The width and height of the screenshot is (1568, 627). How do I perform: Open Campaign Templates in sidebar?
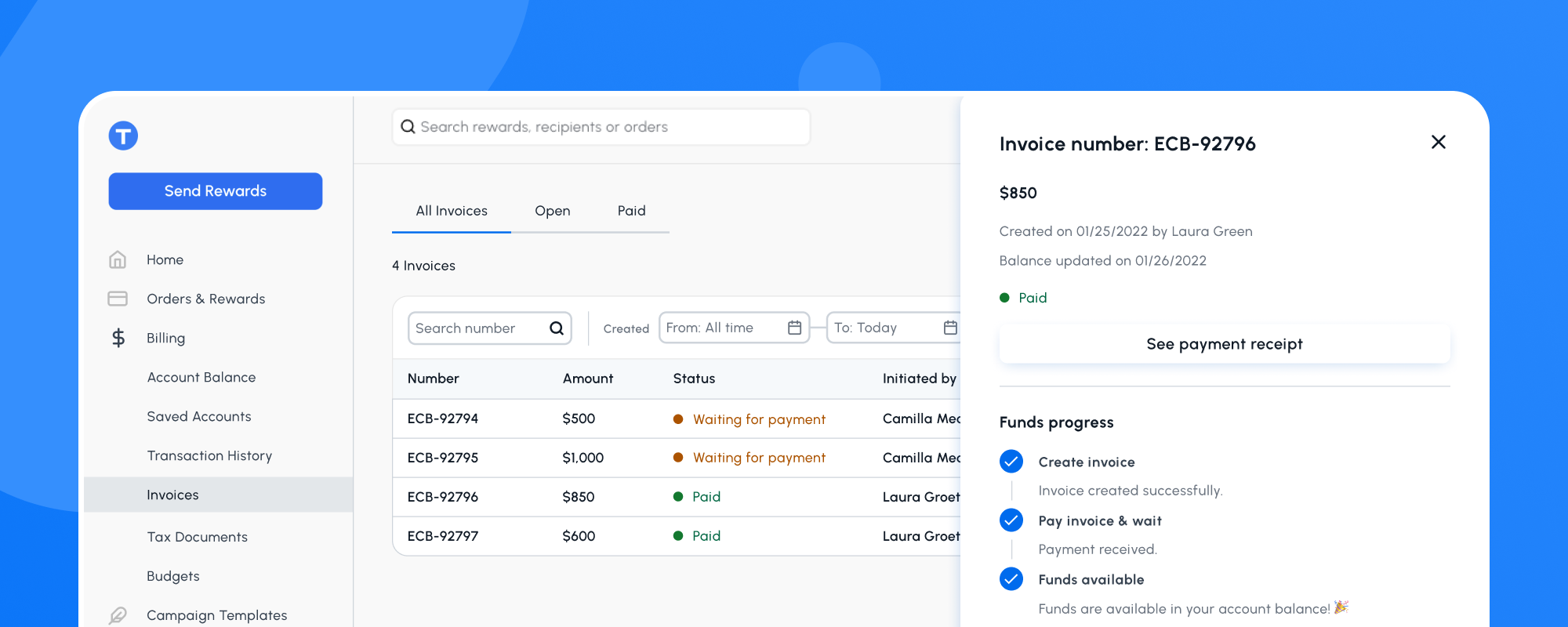point(217,615)
